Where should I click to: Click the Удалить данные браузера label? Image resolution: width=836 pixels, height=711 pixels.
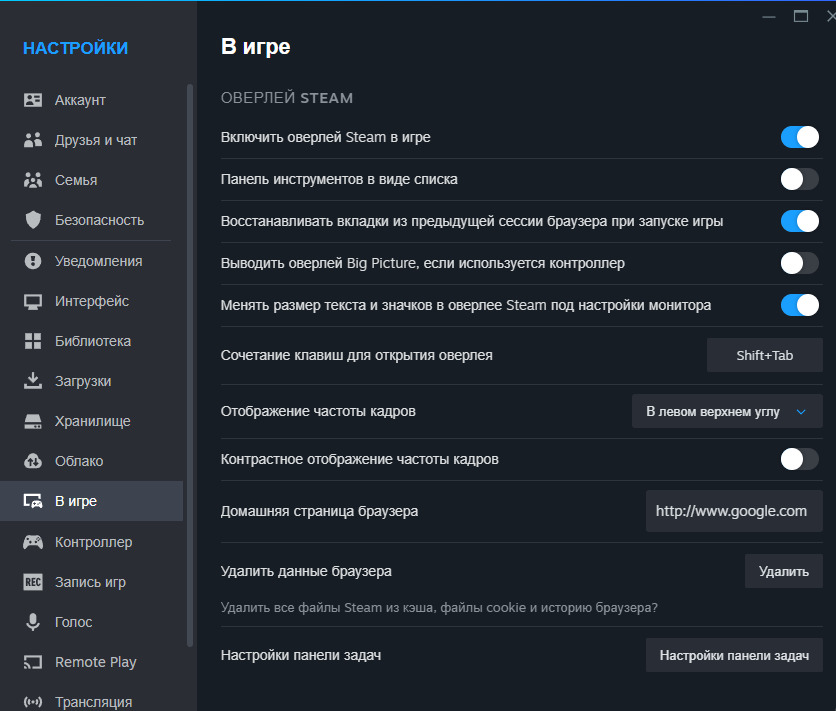point(306,571)
